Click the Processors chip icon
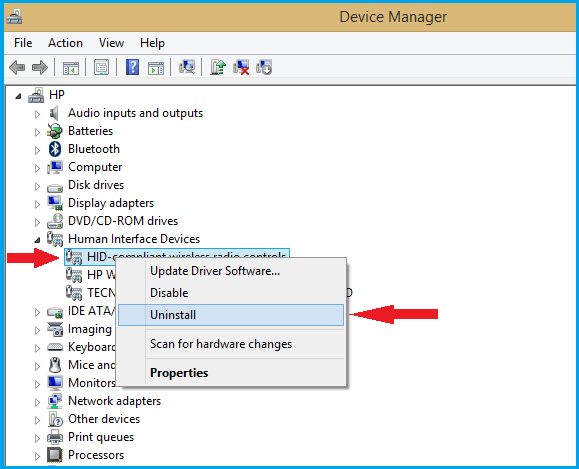579x469 pixels. click(55, 455)
